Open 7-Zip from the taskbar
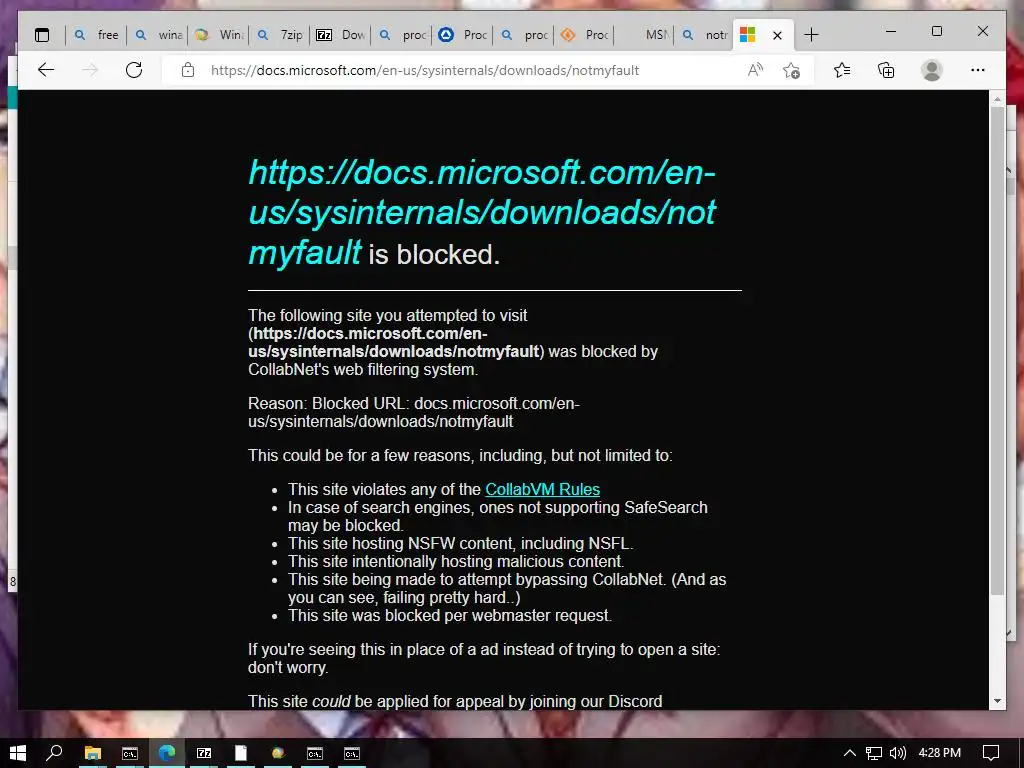This screenshot has height=768, width=1024. point(204,753)
